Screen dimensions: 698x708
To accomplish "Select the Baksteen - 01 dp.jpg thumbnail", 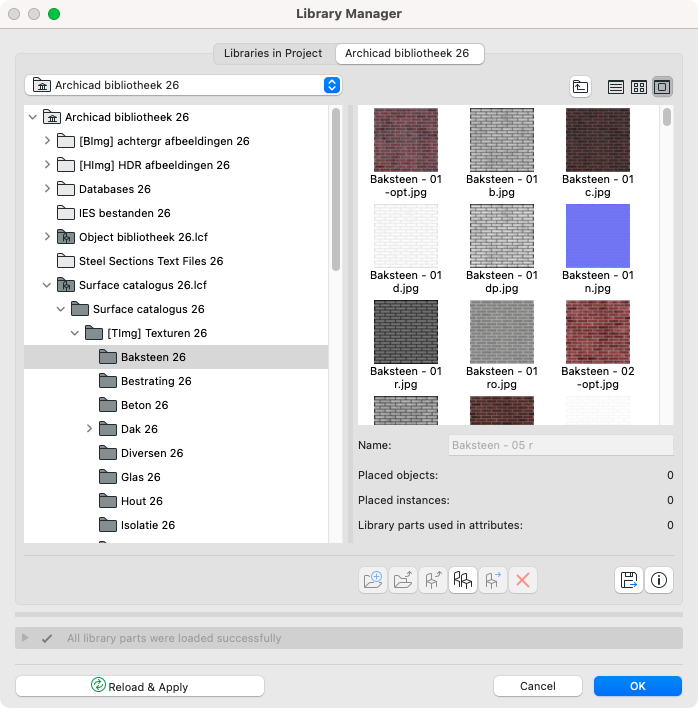I will [x=502, y=236].
